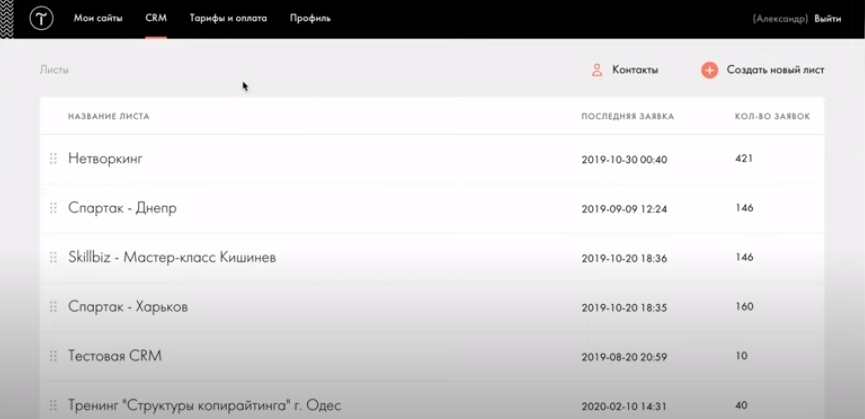Click the КОЛ-ВО ЗАЯВОК column header
This screenshot has height=419, width=865.
pyautogui.click(x=772, y=116)
